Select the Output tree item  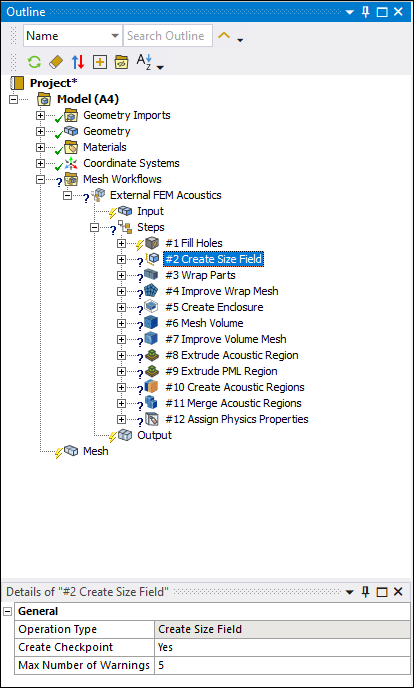154,435
